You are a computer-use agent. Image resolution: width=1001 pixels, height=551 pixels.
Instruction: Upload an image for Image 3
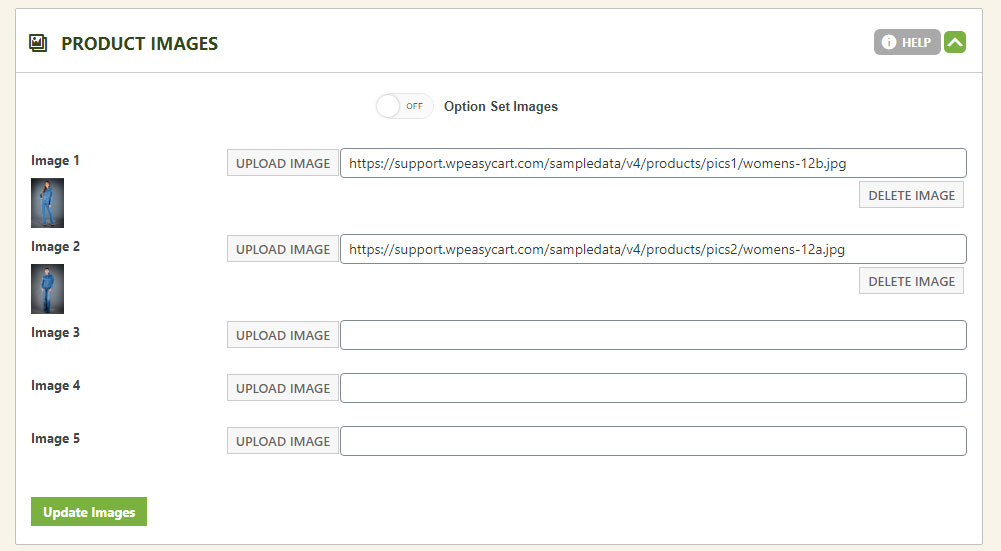(x=283, y=335)
